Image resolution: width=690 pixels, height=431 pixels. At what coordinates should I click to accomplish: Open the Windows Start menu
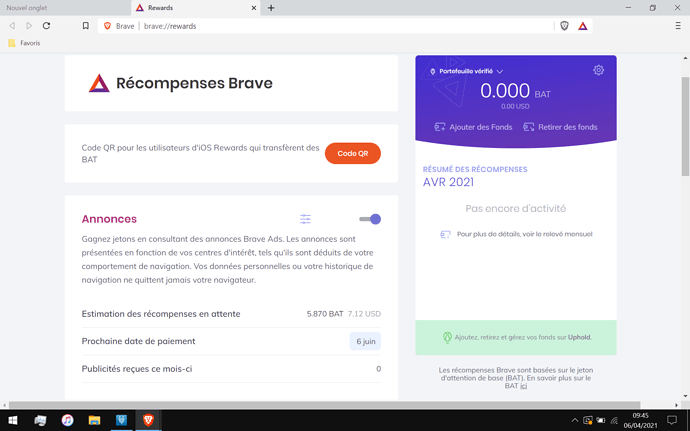(13, 420)
